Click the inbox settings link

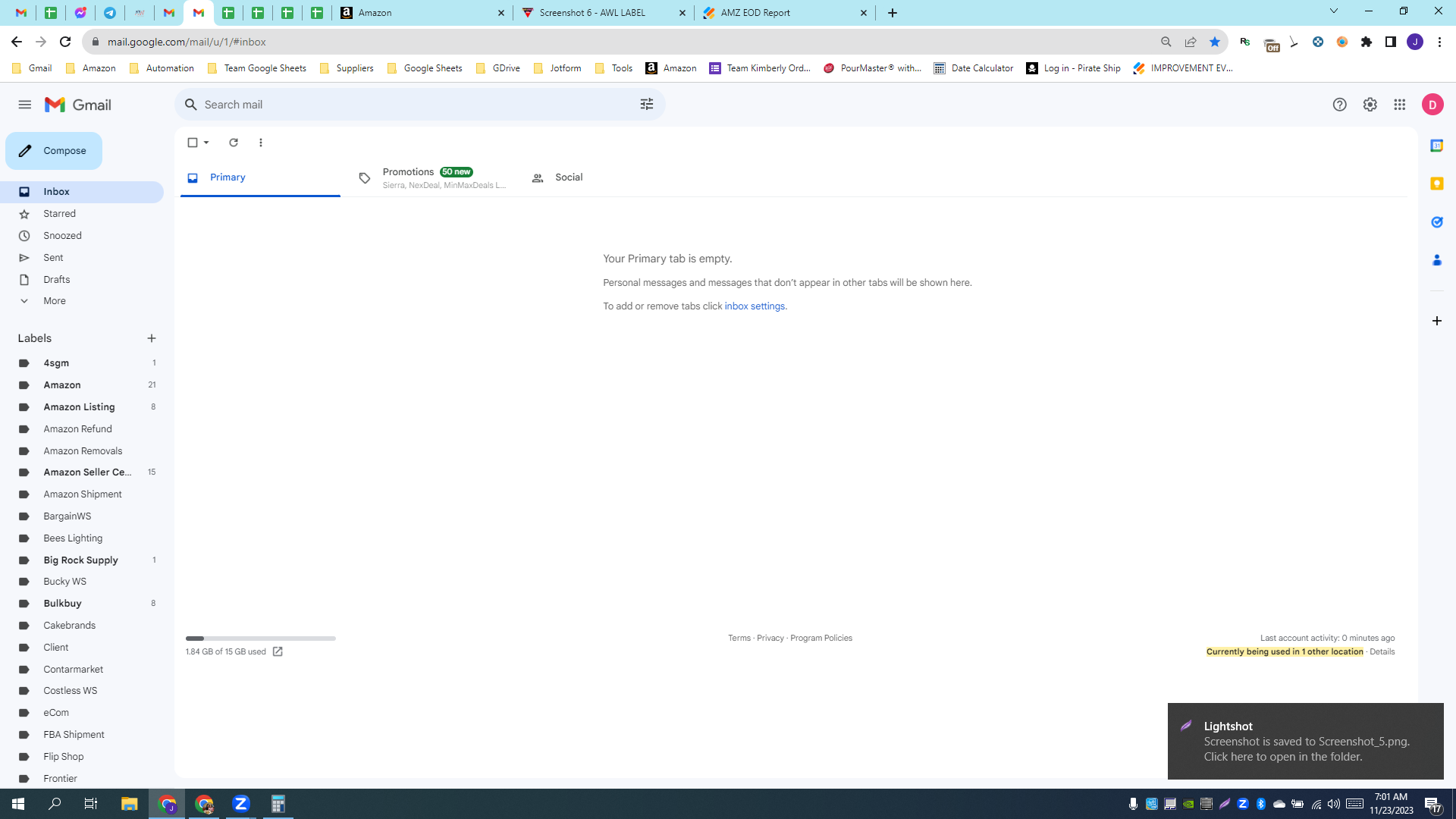(x=755, y=306)
